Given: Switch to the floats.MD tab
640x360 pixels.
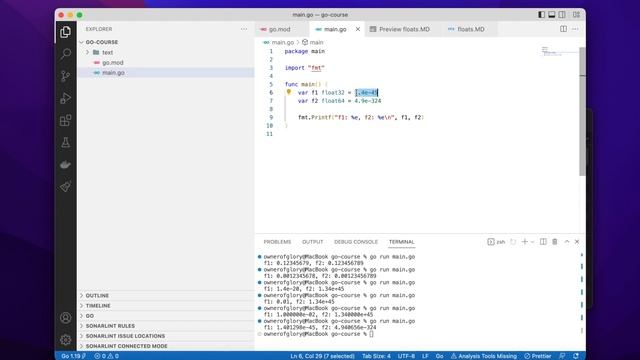Looking at the screenshot, I should tap(470, 29).
